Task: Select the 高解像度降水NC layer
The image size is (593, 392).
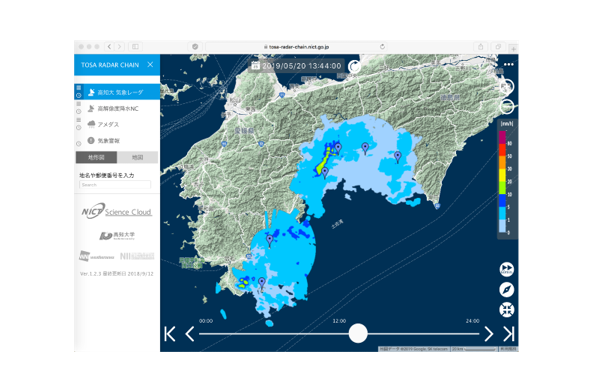Action: pyautogui.click(x=117, y=108)
